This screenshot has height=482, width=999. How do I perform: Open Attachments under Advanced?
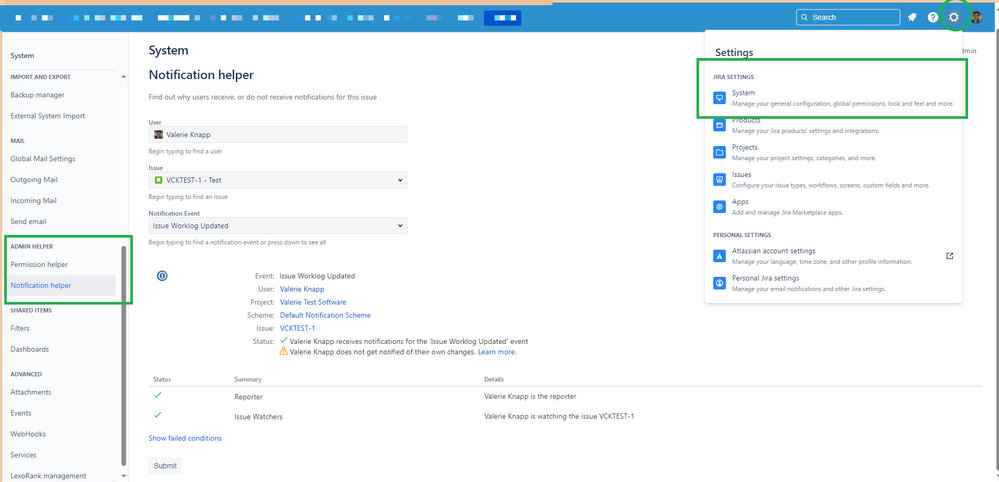(31, 392)
